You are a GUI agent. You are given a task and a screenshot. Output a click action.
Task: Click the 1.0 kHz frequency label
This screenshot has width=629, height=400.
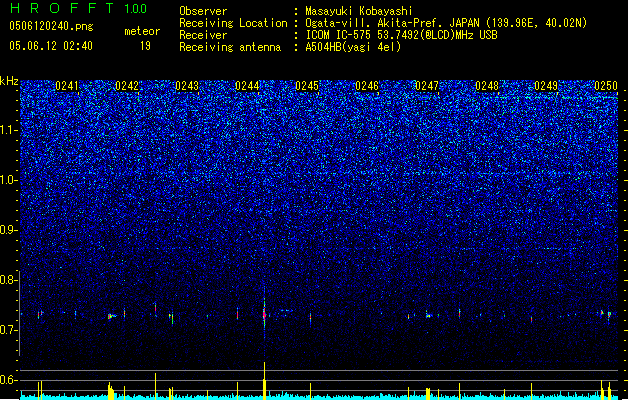click(8, 180)
